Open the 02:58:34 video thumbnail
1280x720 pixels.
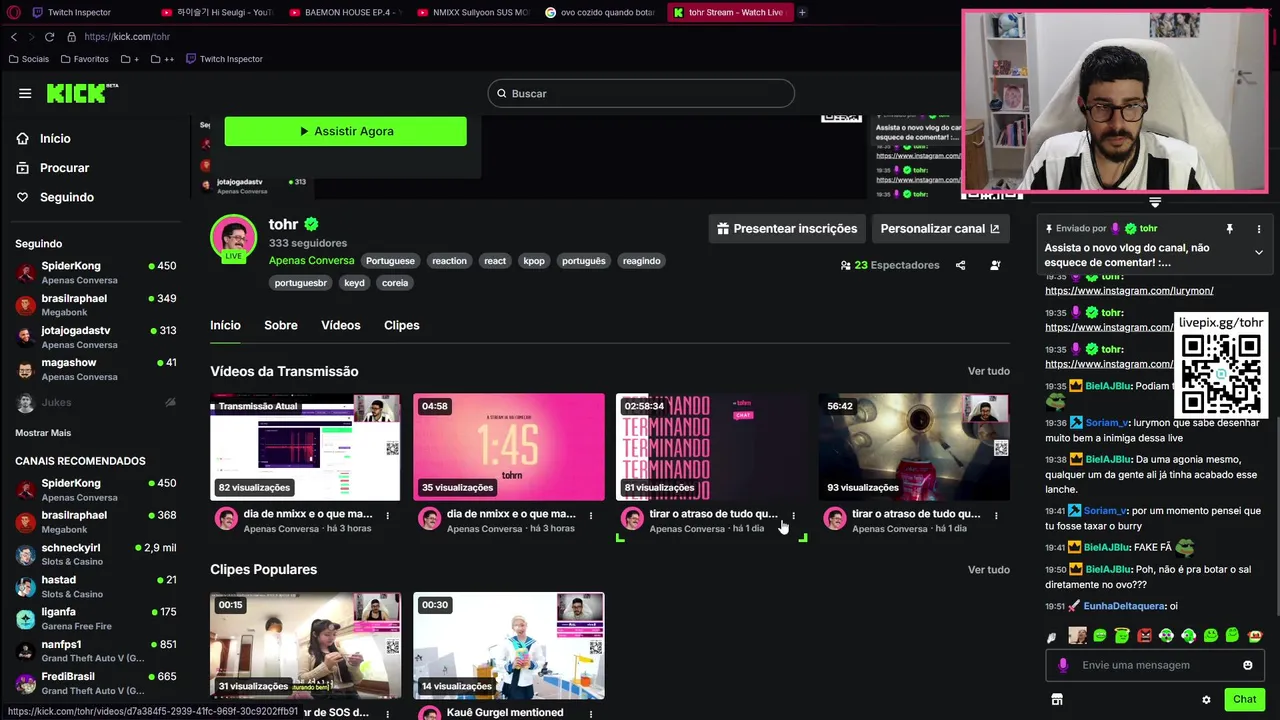[712, 447]
